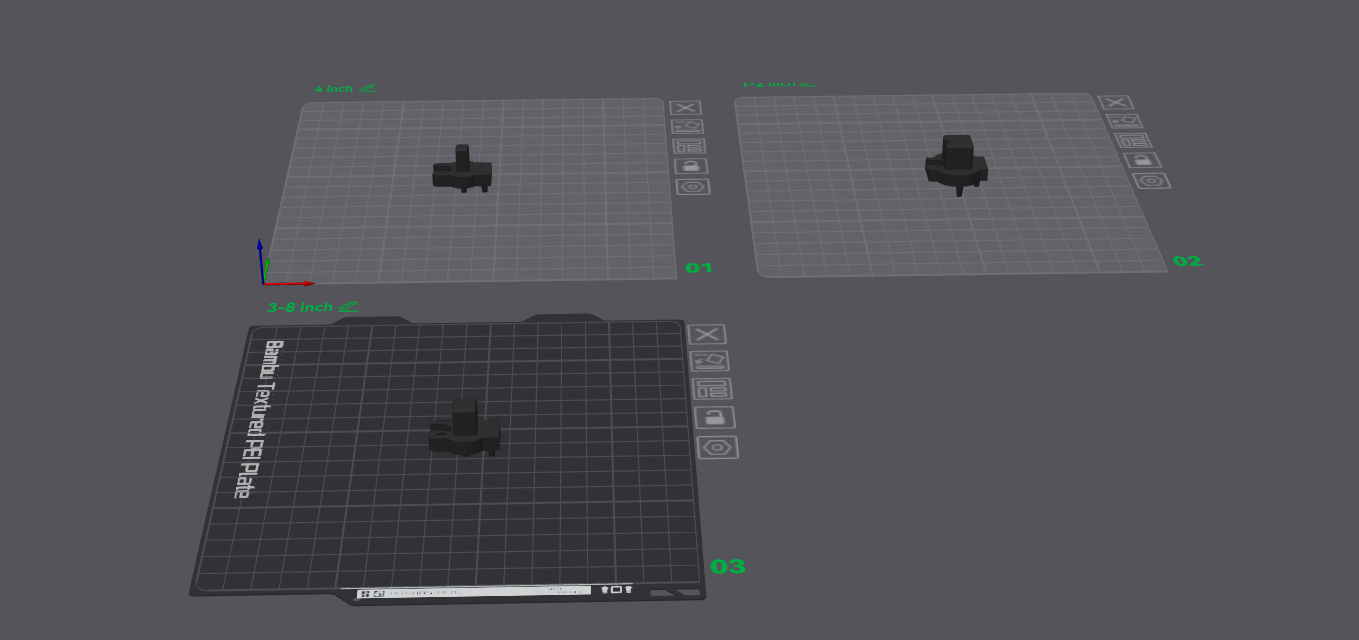Edit the '4 inch' plate name pencil icon

tap(367, 88)
